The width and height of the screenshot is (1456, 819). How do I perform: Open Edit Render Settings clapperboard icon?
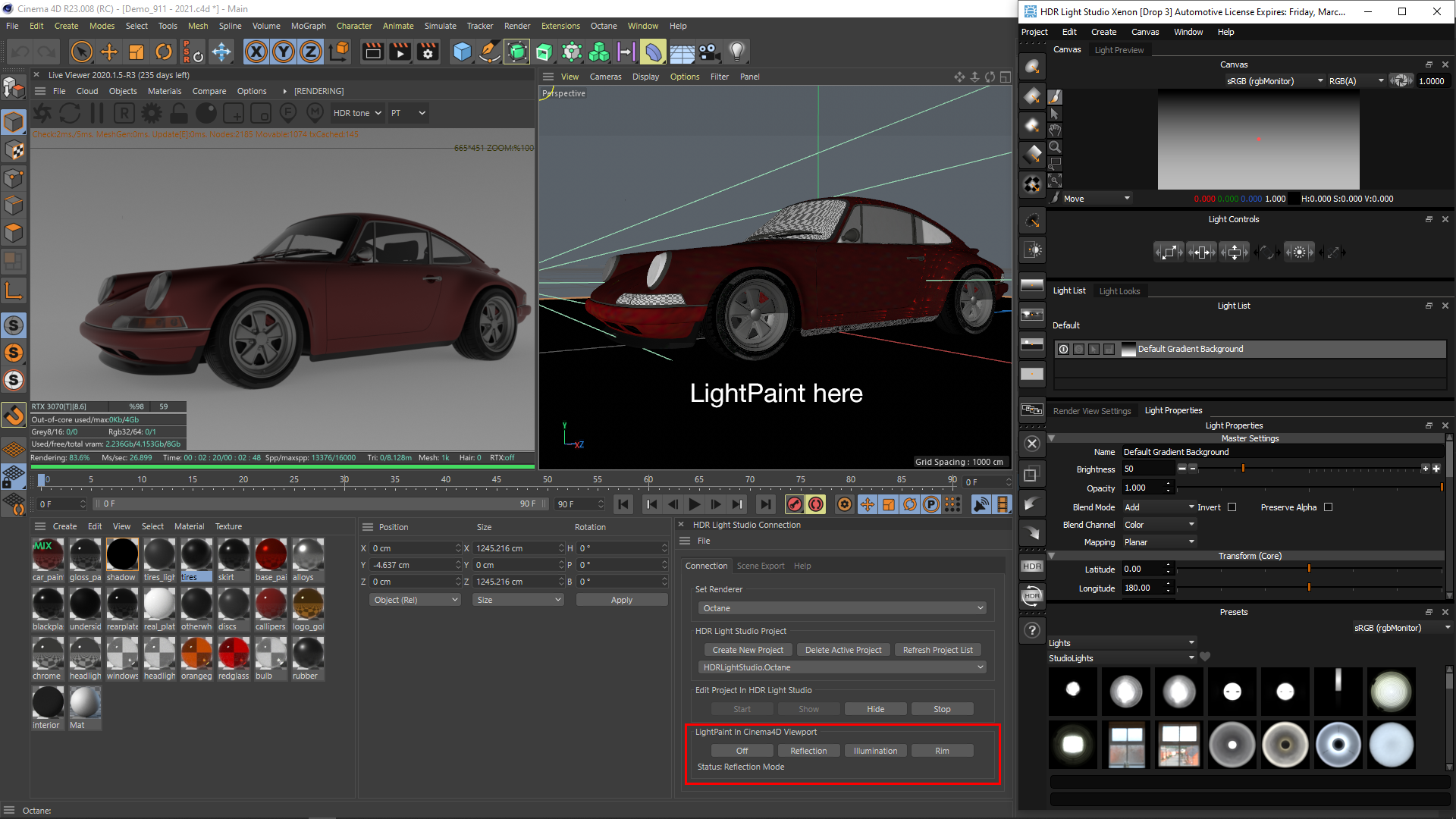pyautogui.click(x=428, y=52)
